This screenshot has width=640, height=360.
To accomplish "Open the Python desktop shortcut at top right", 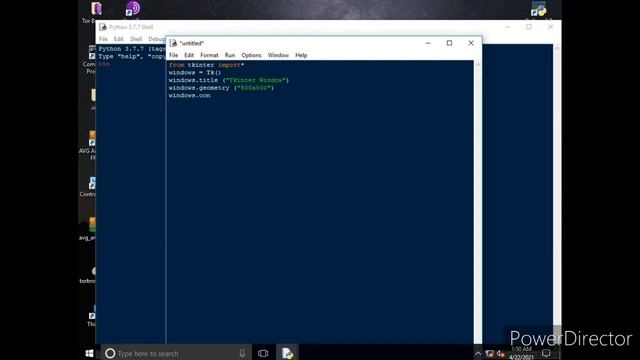I will pos(539,9).
